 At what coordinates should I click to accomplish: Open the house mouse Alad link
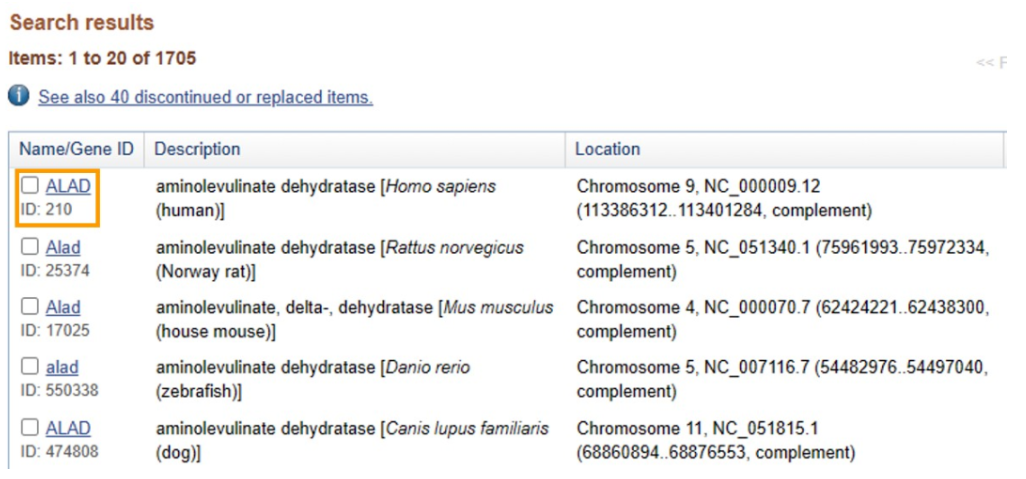click(63, 308)
